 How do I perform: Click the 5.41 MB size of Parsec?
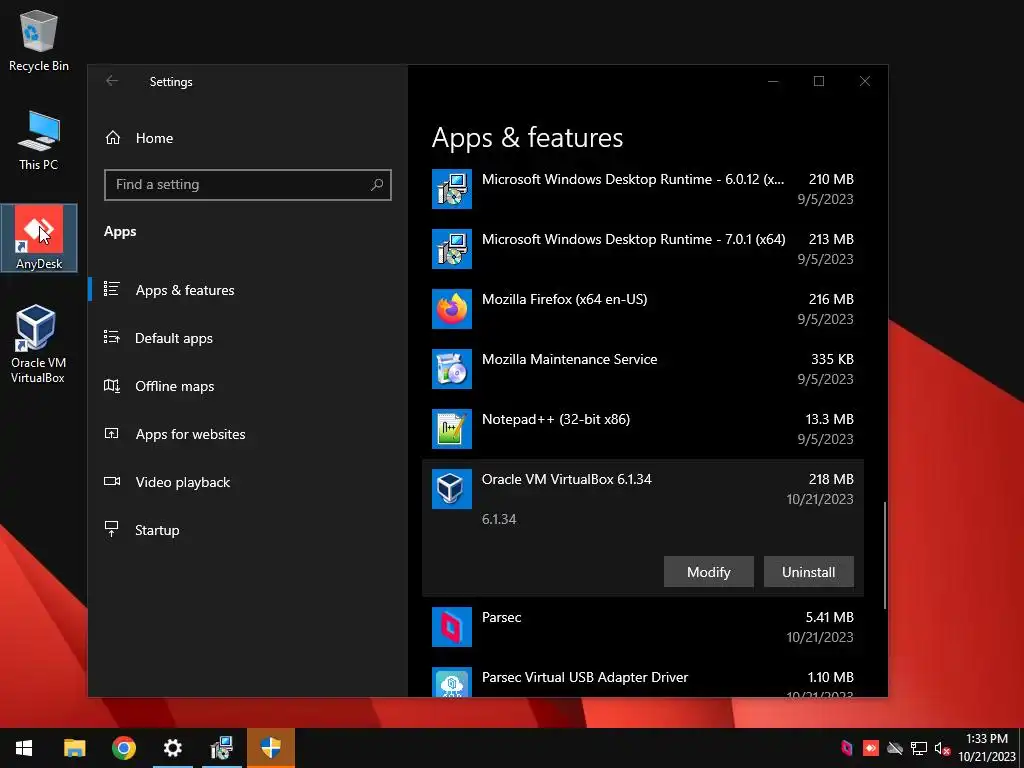coord(829,617)
